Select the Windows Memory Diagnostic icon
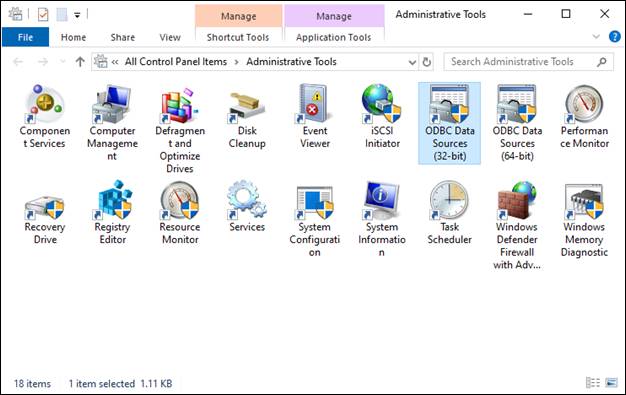The width and height of the screenshot is (626, 395). click(584, 201)
